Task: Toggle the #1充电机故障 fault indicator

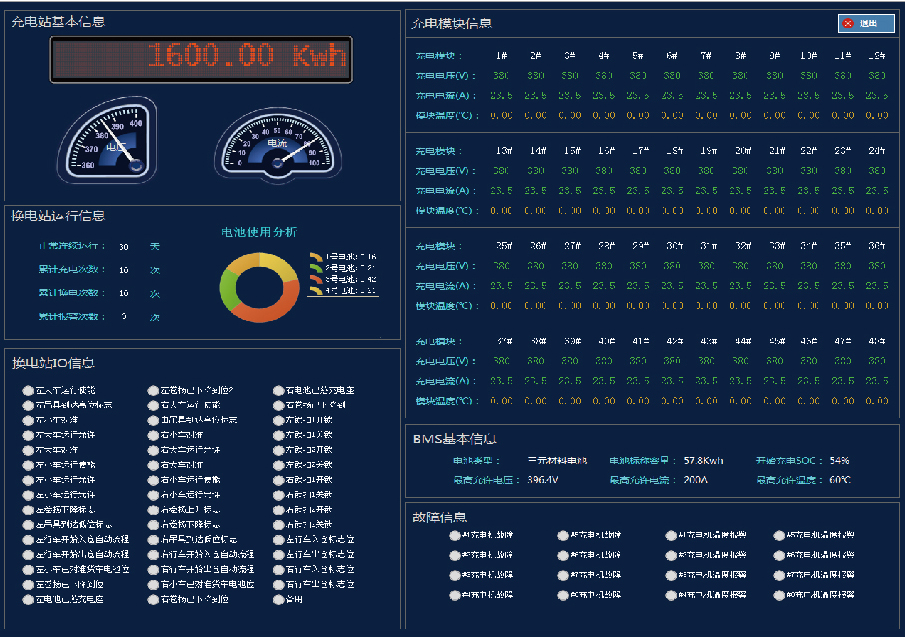Action: [455, 535]
